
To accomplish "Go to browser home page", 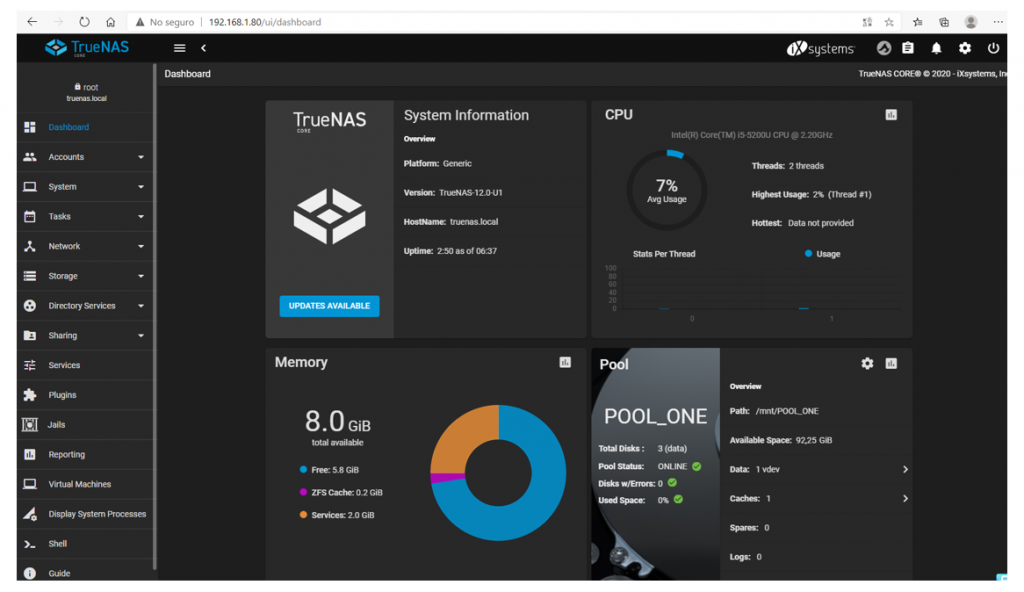I will 110,22.
